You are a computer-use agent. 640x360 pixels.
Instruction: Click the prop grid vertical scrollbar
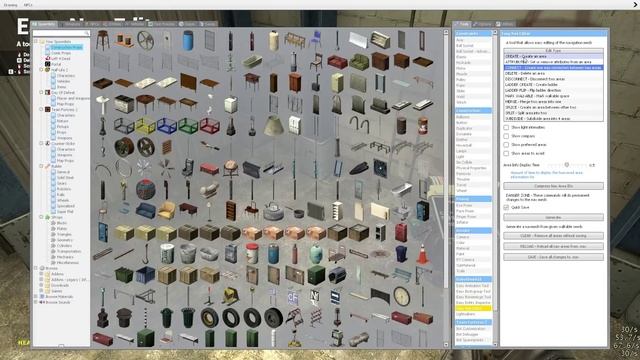(x=446, y=188)
